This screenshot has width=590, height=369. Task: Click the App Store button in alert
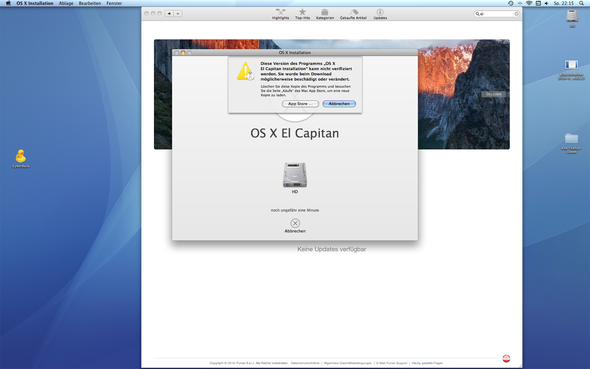[x=300, y=104]
